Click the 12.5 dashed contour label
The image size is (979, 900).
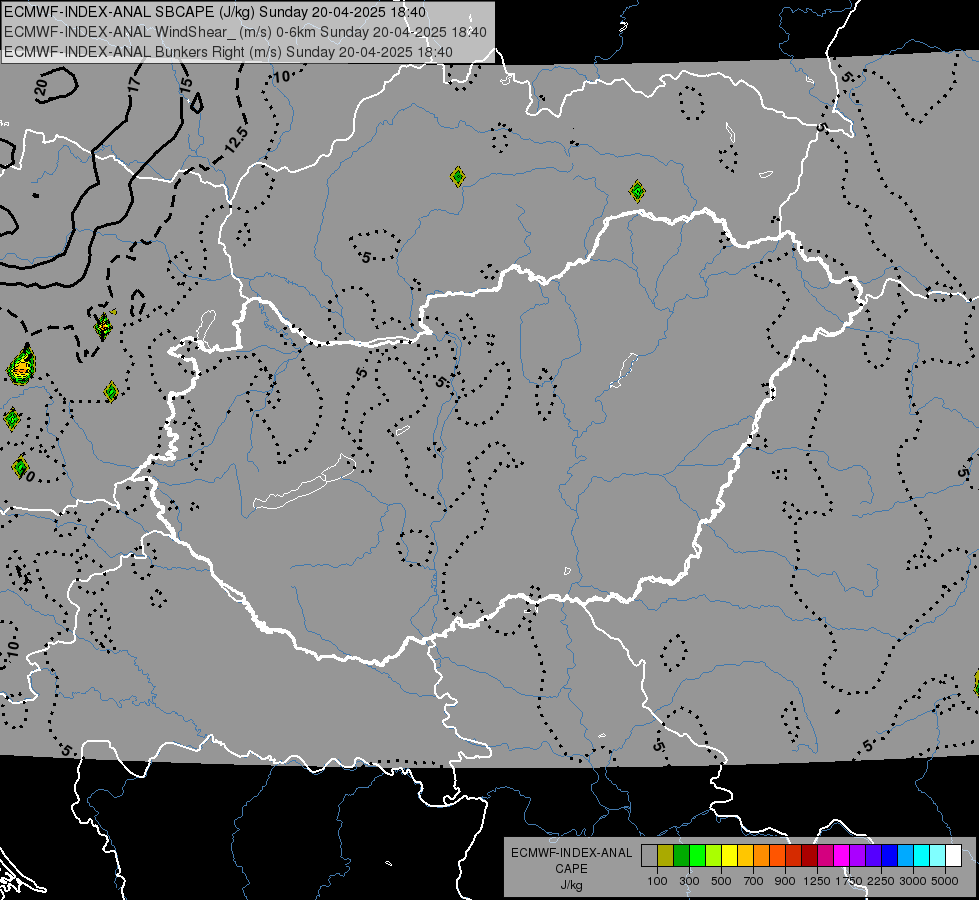237,141
